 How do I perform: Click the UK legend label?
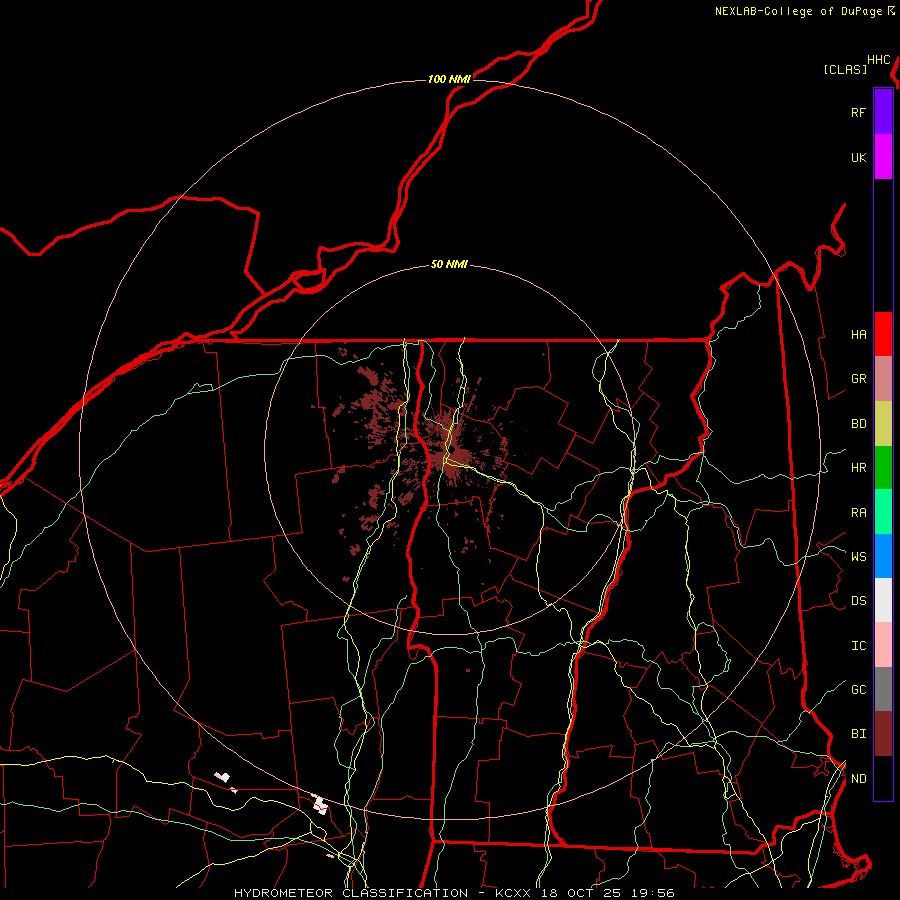click(x=858, y=158)
